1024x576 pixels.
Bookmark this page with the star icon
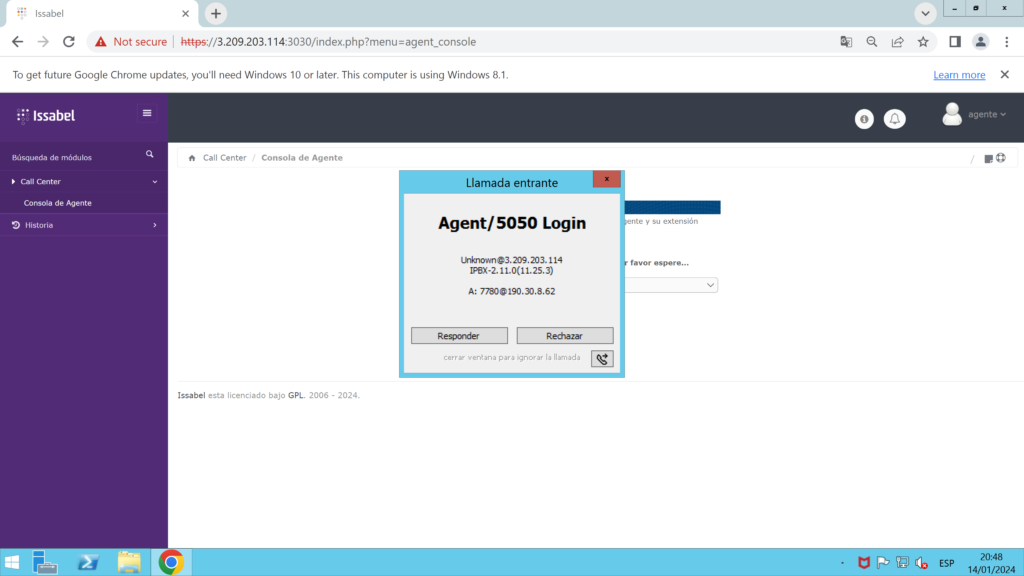point(923,42)
